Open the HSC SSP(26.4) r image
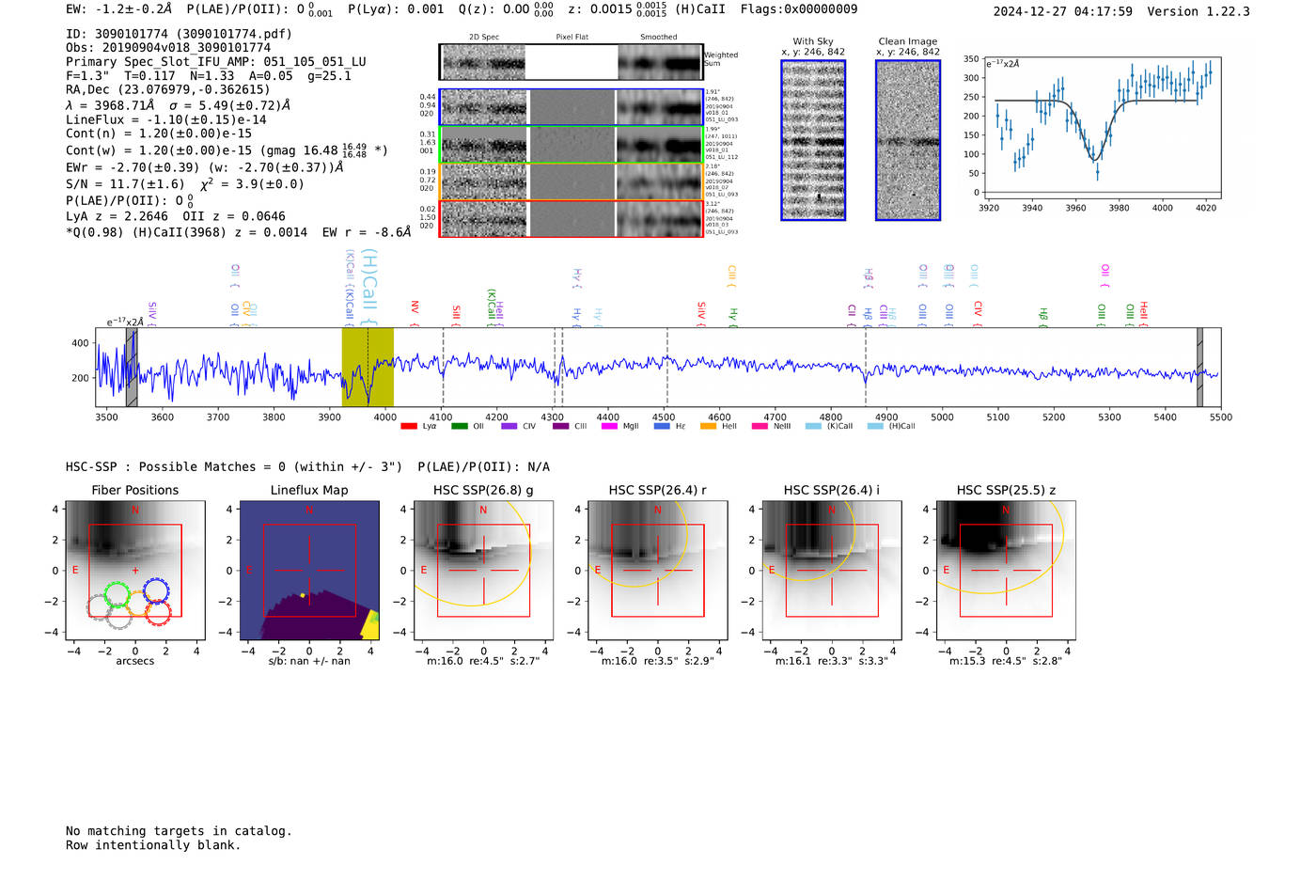The image size is (1316, 896). coord(658,571)
